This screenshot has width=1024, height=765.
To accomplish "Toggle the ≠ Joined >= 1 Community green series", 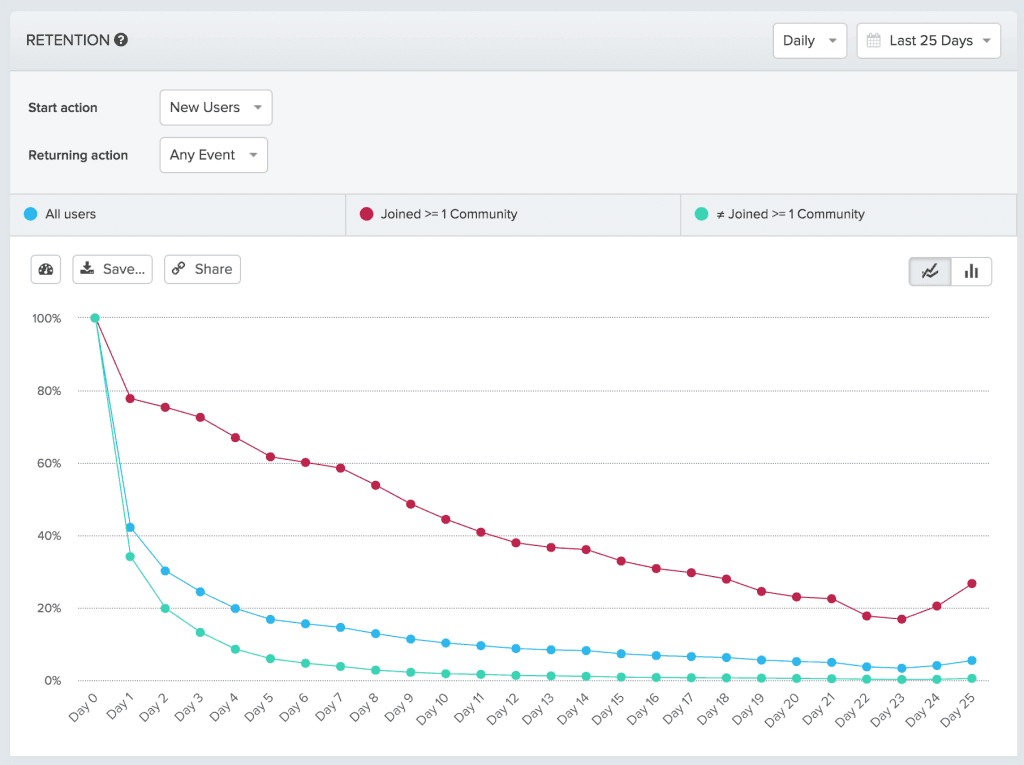I will click(x=701, y=214).
